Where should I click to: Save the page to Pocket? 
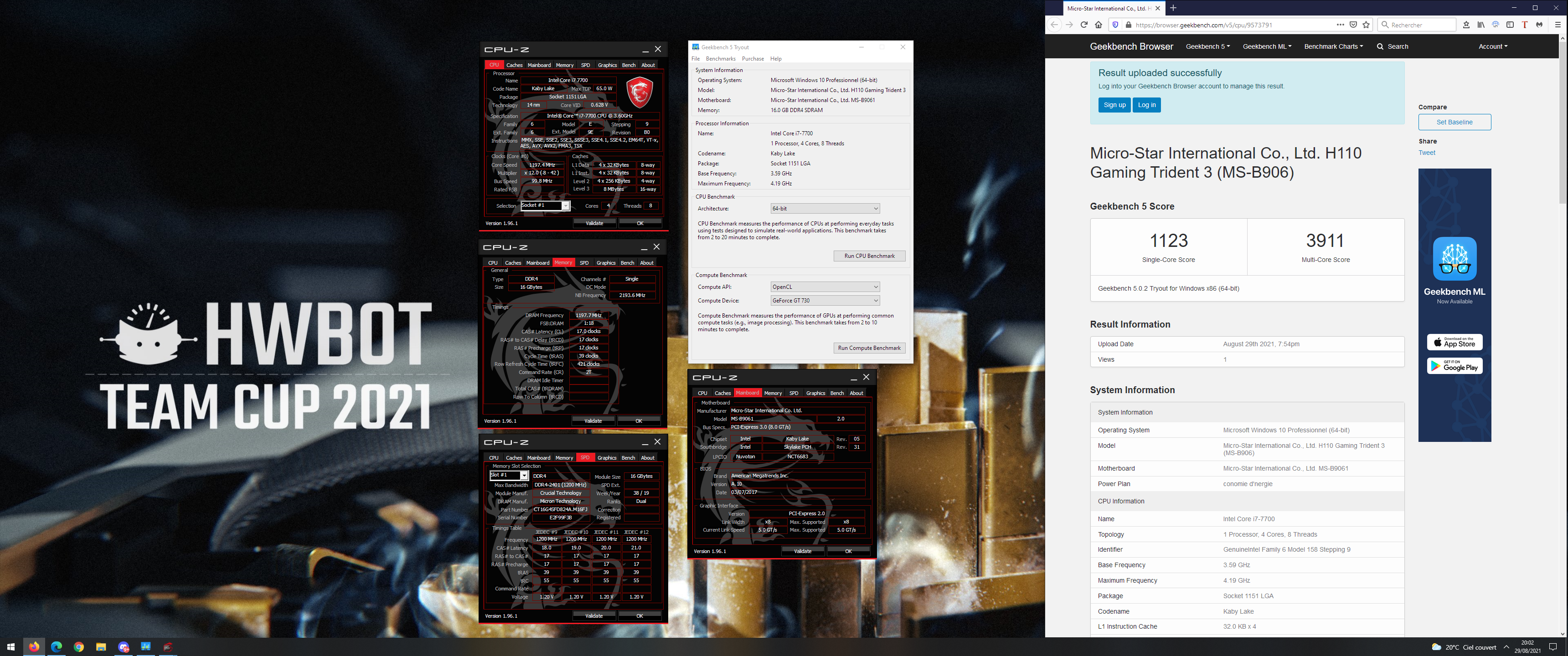tap(1353, 25)
